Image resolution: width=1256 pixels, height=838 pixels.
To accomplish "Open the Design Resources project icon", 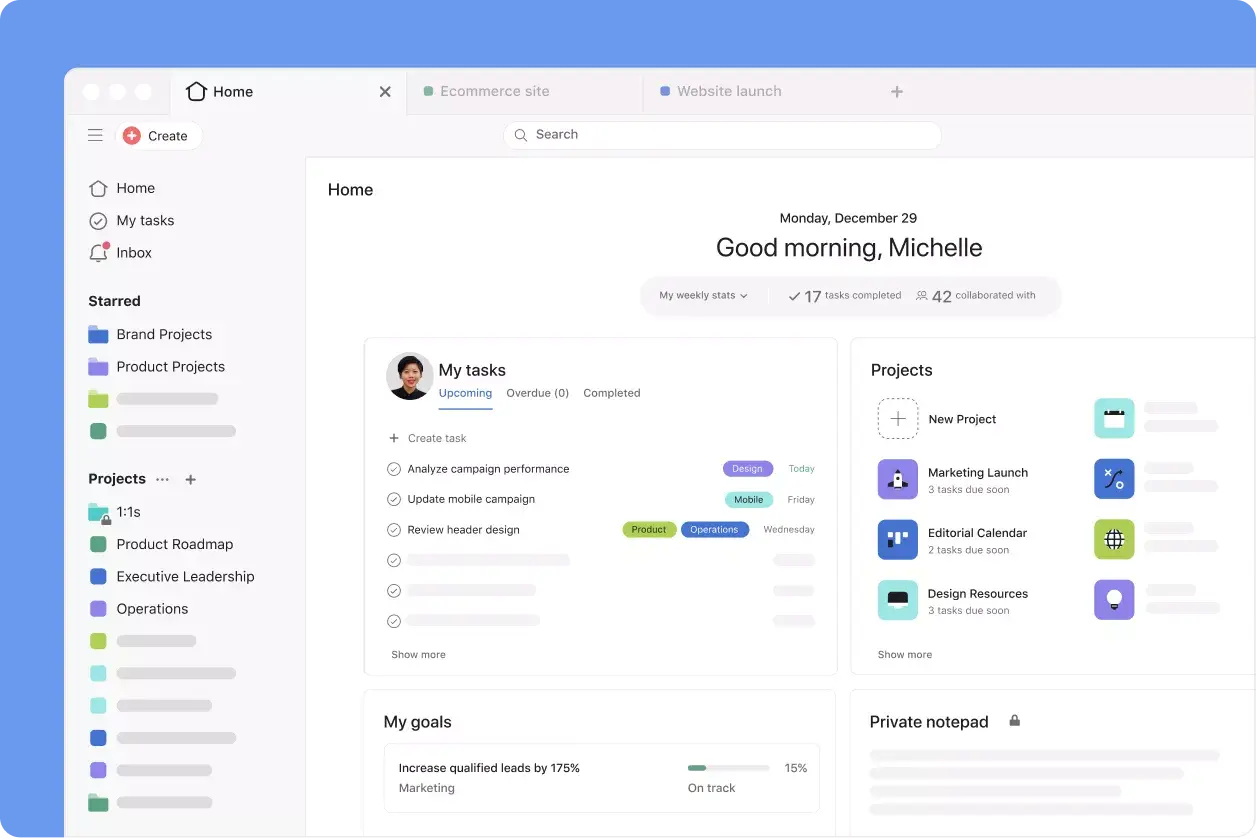I will (897, 600).
